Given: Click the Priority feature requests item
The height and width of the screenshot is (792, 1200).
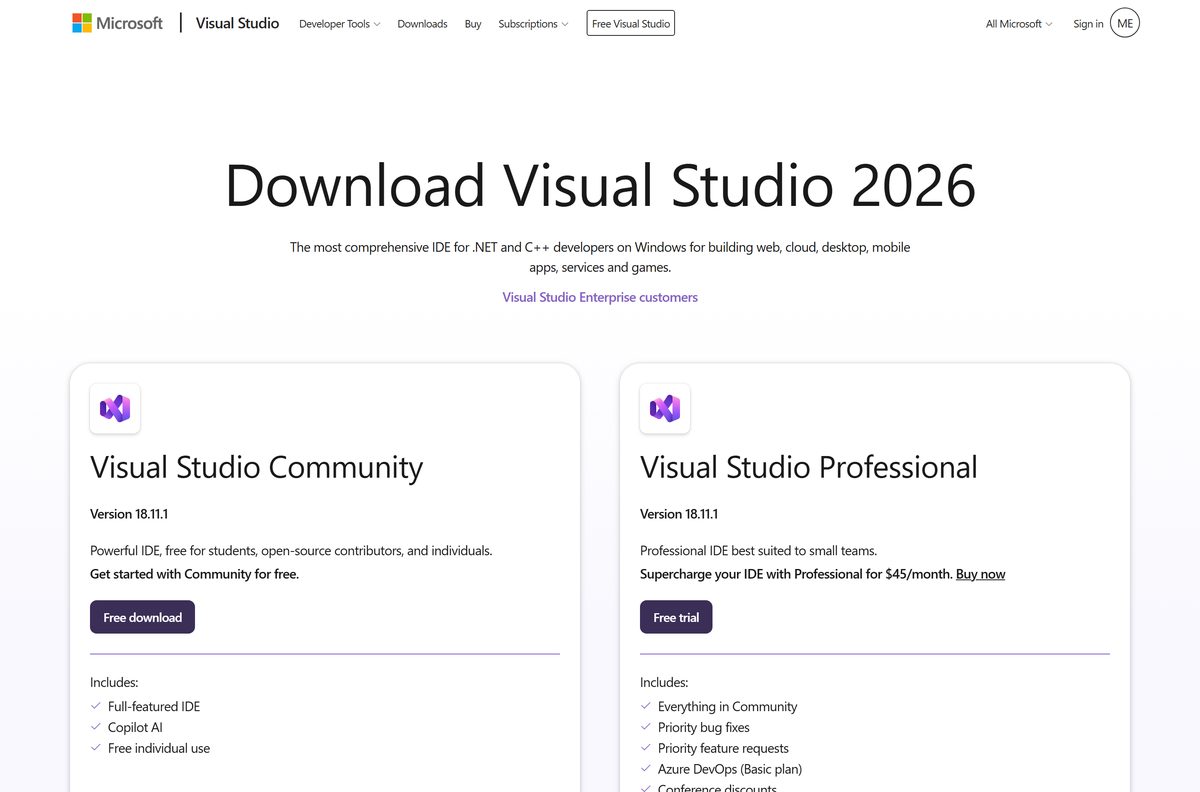Looking at the screenshot, I should pos(723,748).
